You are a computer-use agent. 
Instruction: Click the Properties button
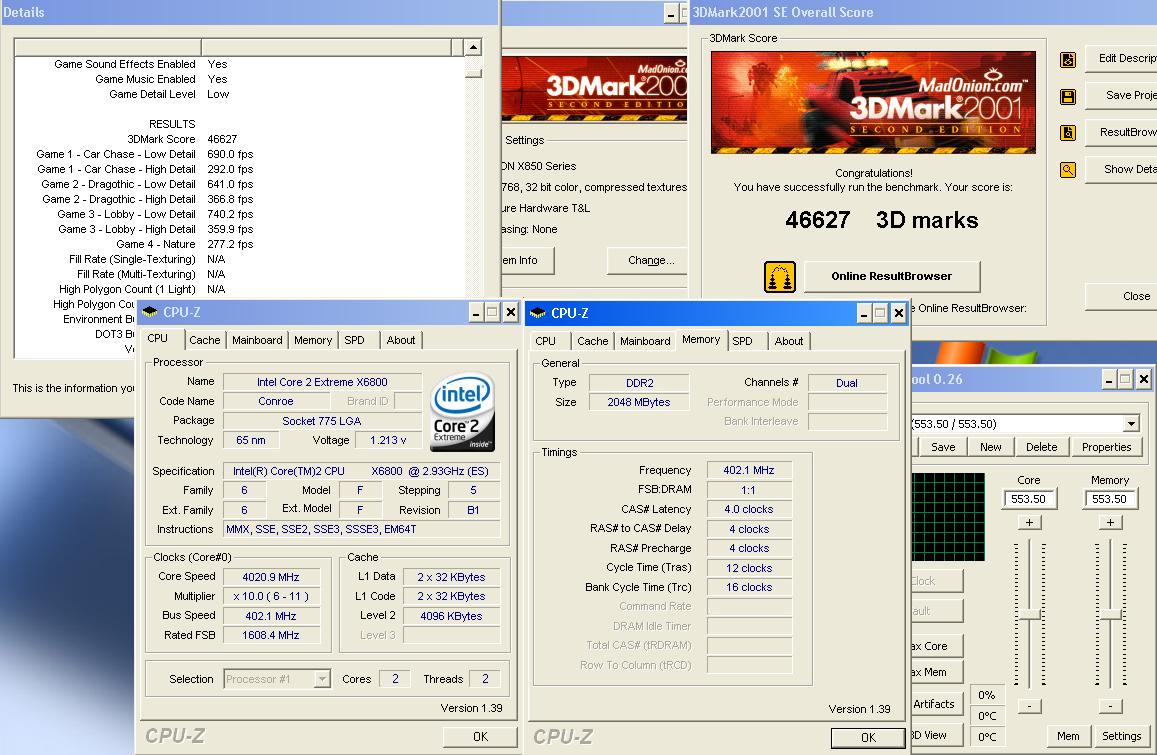click(x=1107, y=447)
